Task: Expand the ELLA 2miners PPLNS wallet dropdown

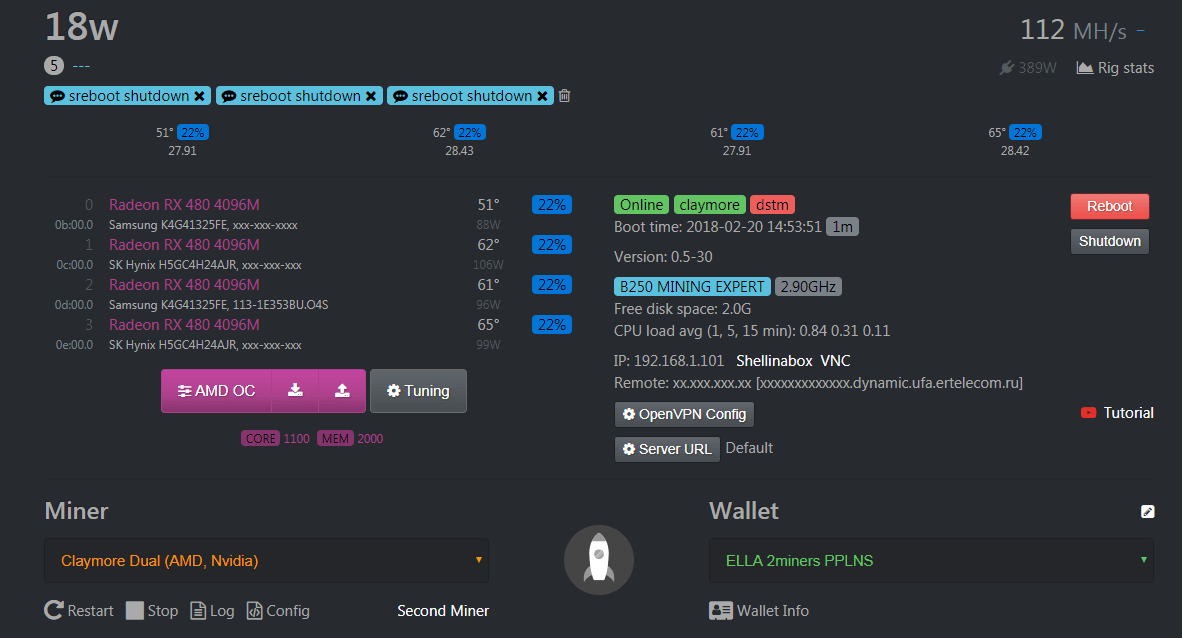Action: tap(931, 561)
